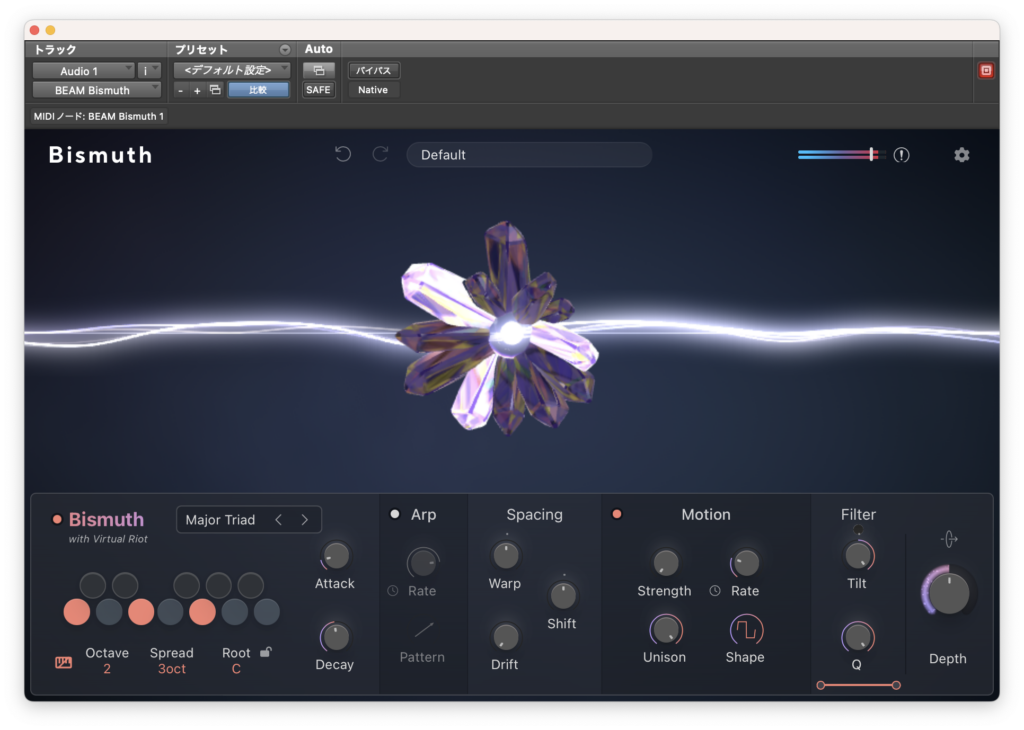Click the バイパス bypass button
This screenshot has width=1024, height=730.
click(x=374, y=70)
